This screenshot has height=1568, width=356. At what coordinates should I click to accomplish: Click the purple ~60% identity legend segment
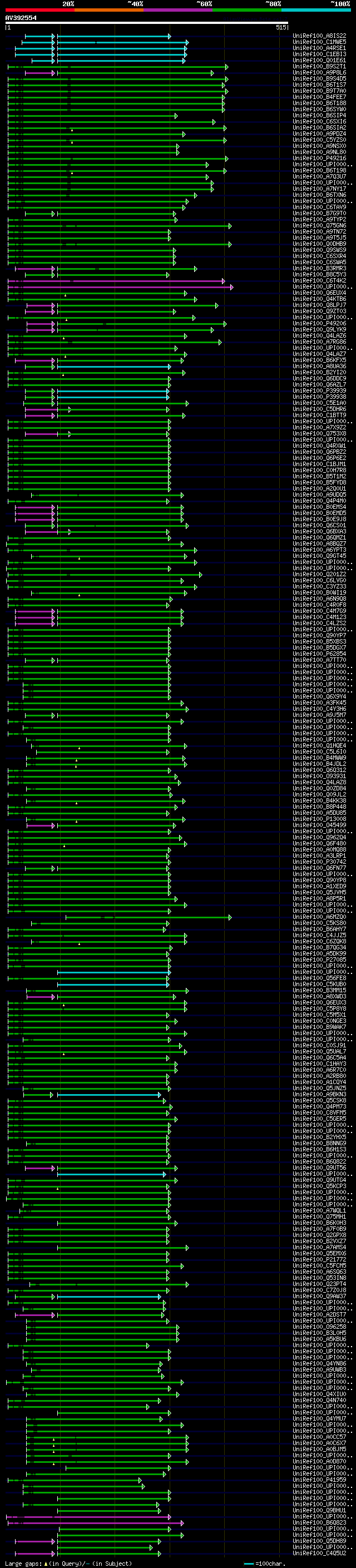(179, 10)
